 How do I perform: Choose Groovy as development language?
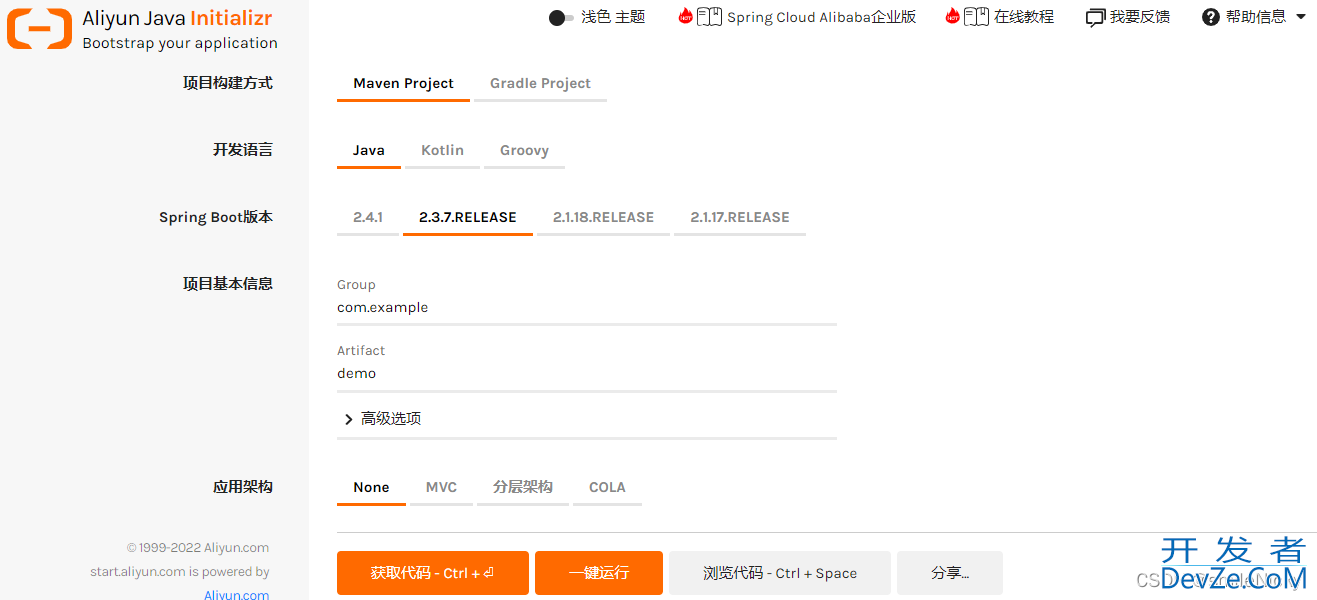click(x=524, y=150)
